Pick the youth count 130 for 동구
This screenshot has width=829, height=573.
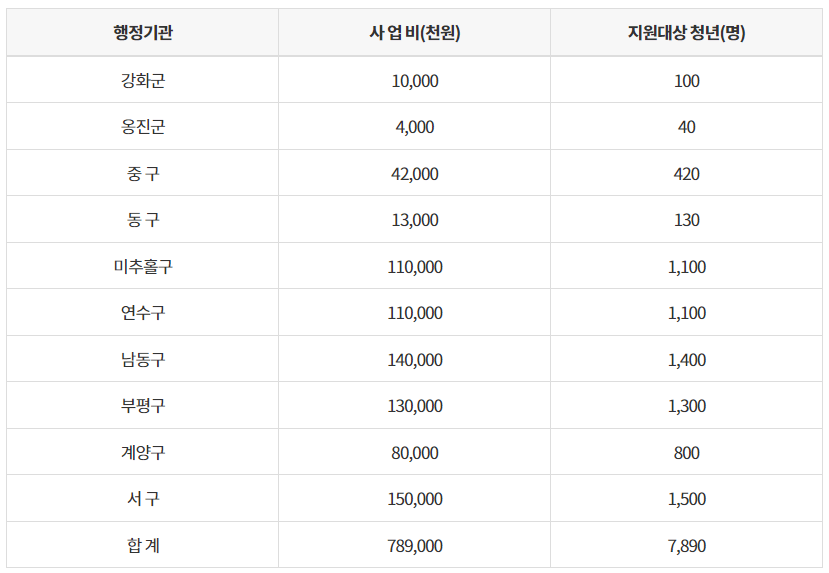[x=686, y=220]
